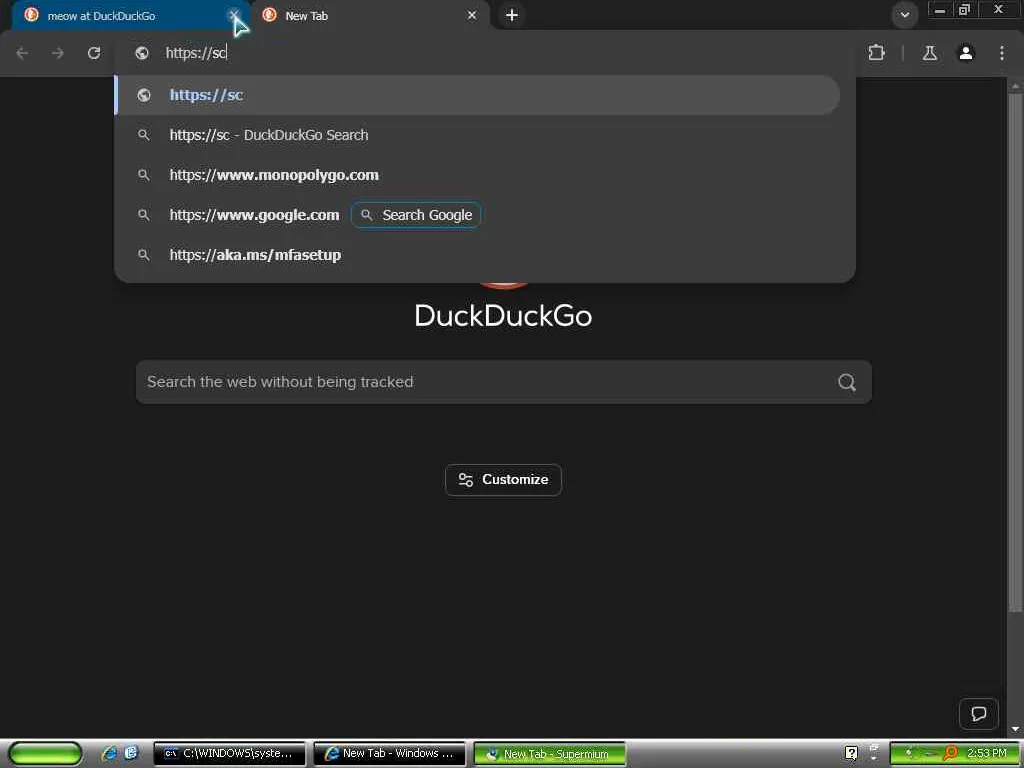Click the magnifier icon in DuckDuckGo search box
The image size is (1024, 768).
(x=847, y=382)
